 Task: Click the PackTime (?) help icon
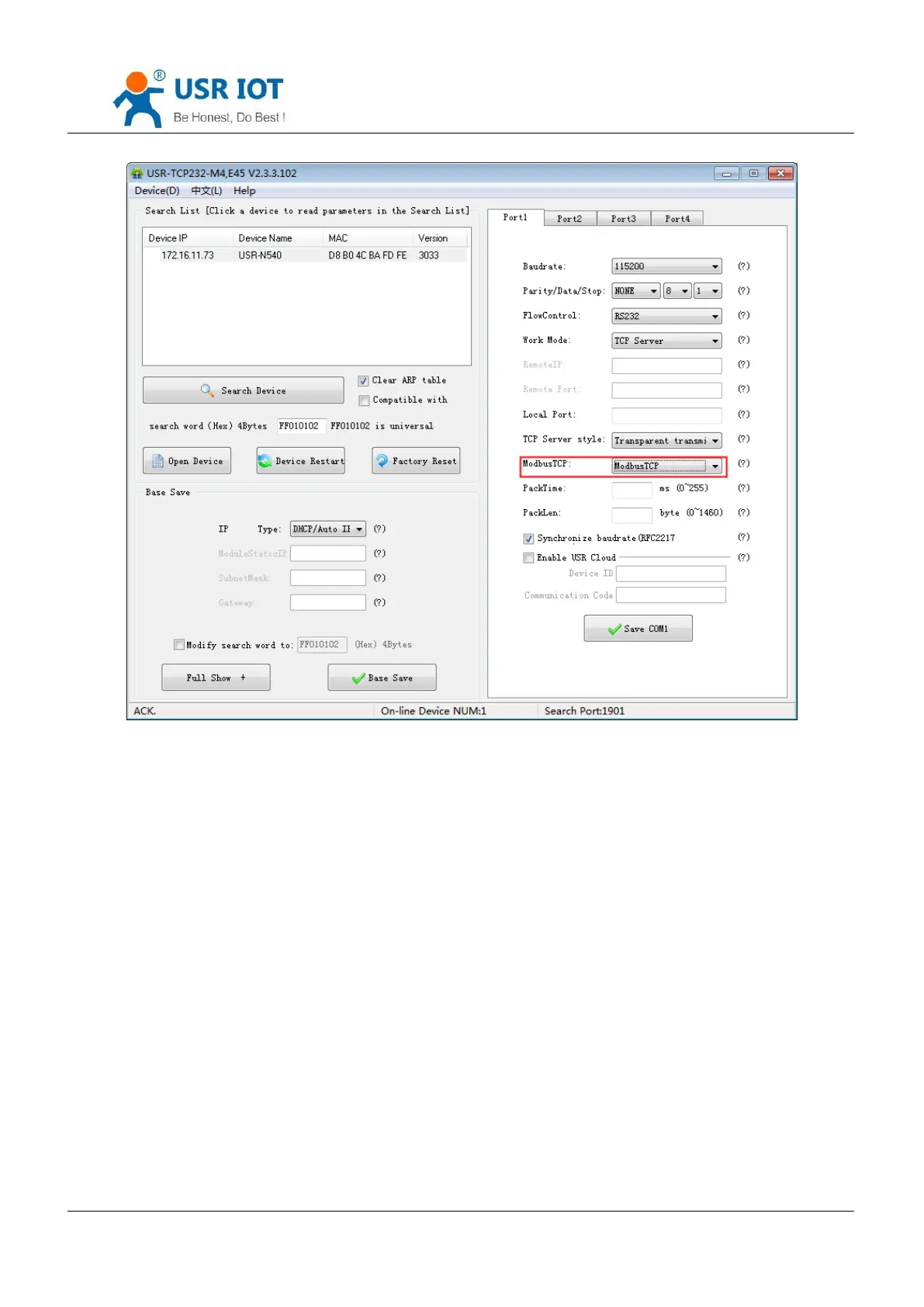744,488
